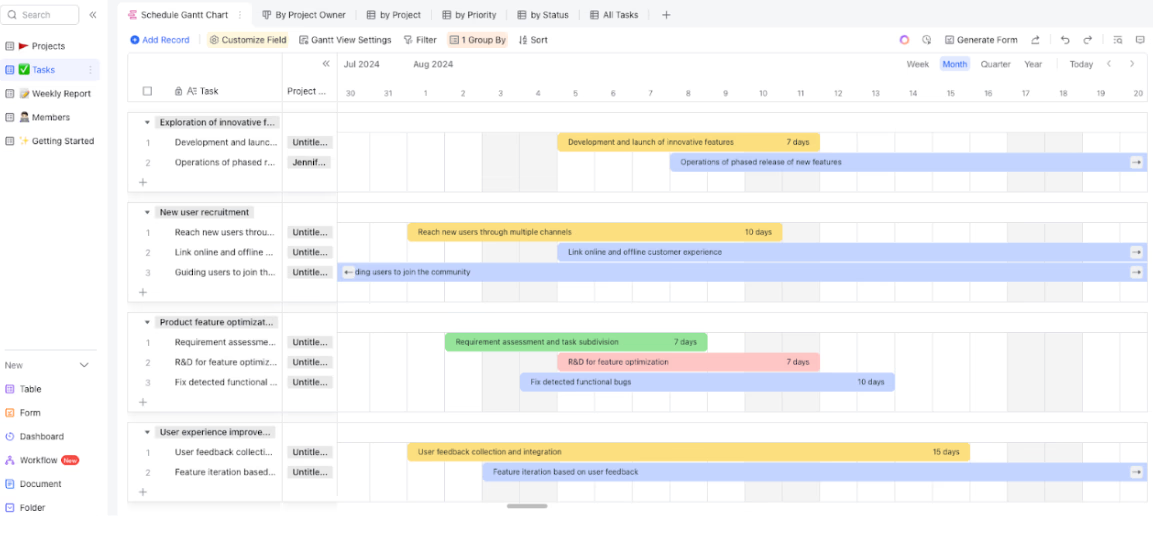Click Add Record

coord(160,40)
